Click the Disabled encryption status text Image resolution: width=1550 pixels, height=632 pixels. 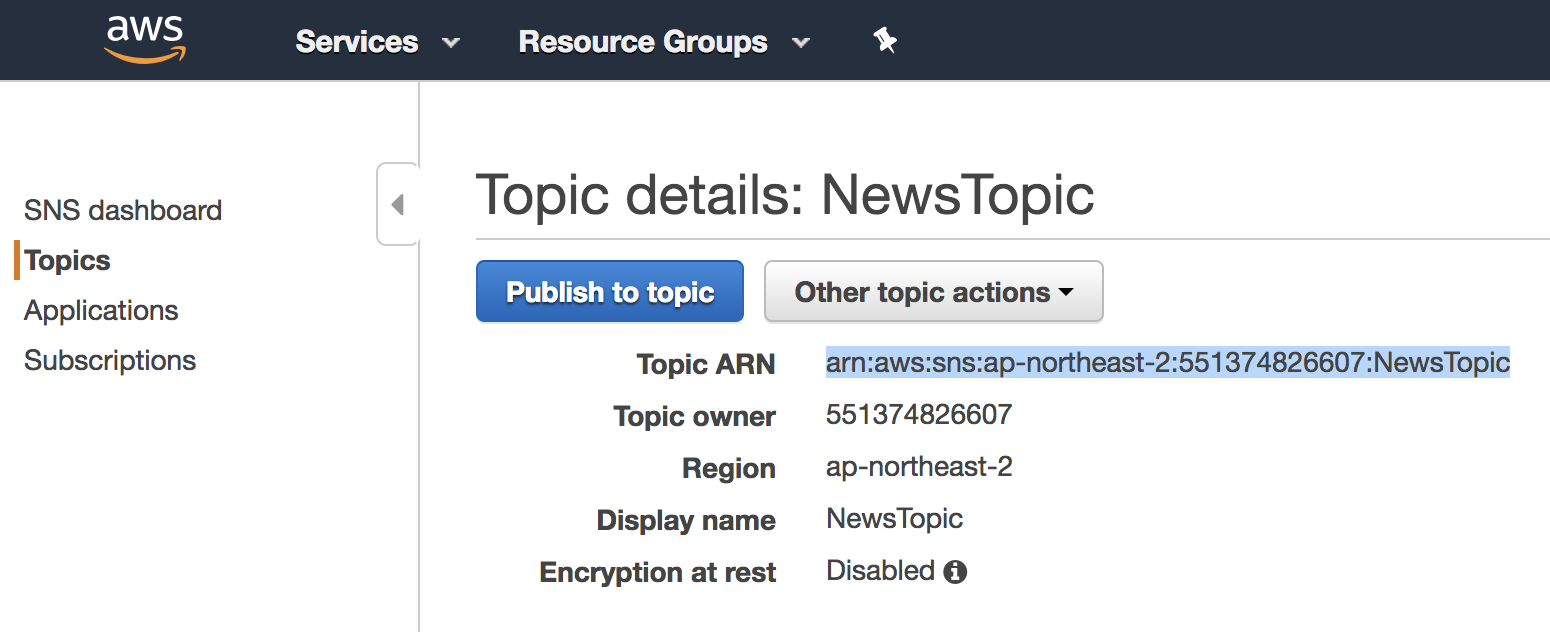pos(880,570)
